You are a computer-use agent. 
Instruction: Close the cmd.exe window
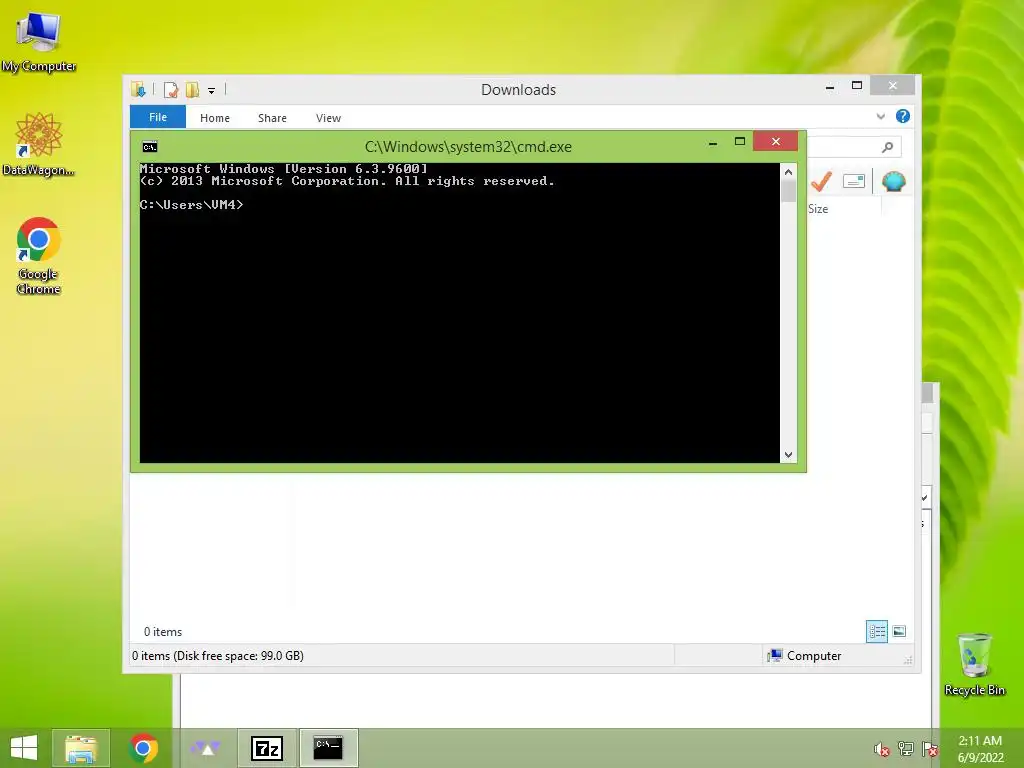point(775,141)
